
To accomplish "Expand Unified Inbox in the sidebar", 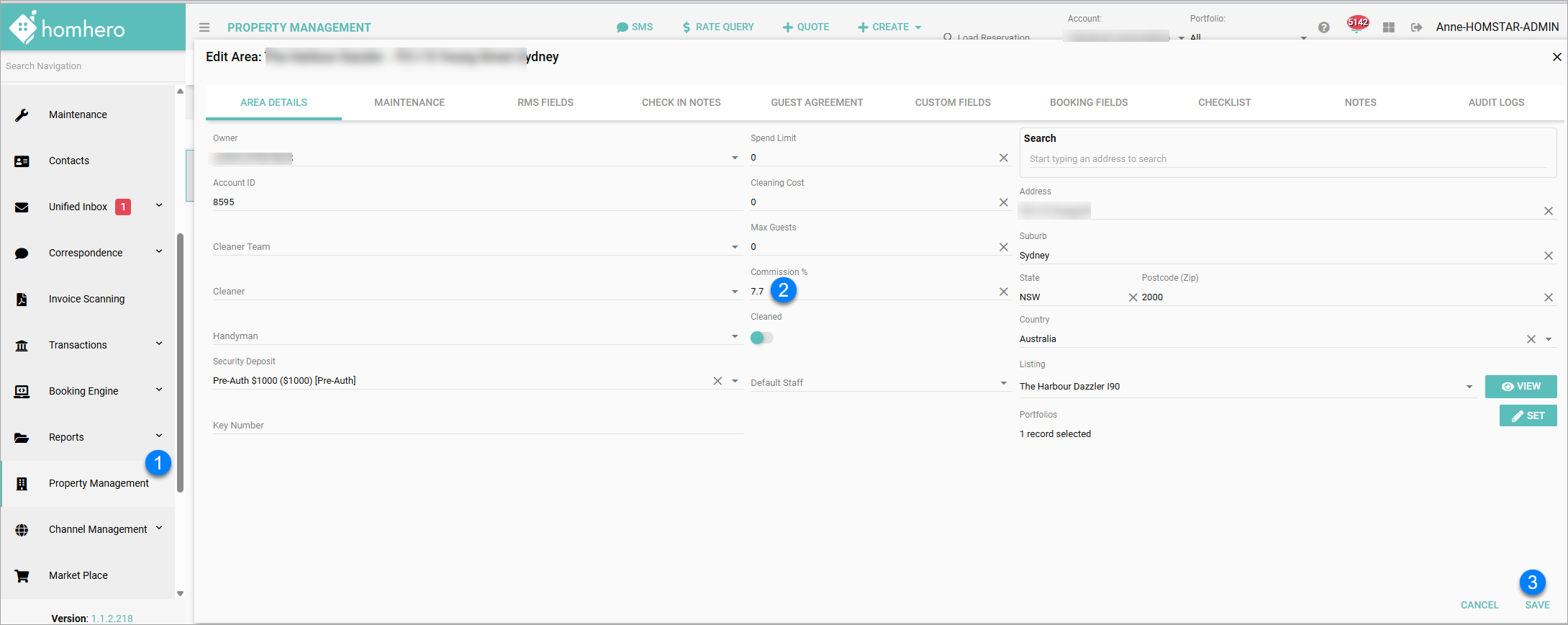I will [159, 207].
